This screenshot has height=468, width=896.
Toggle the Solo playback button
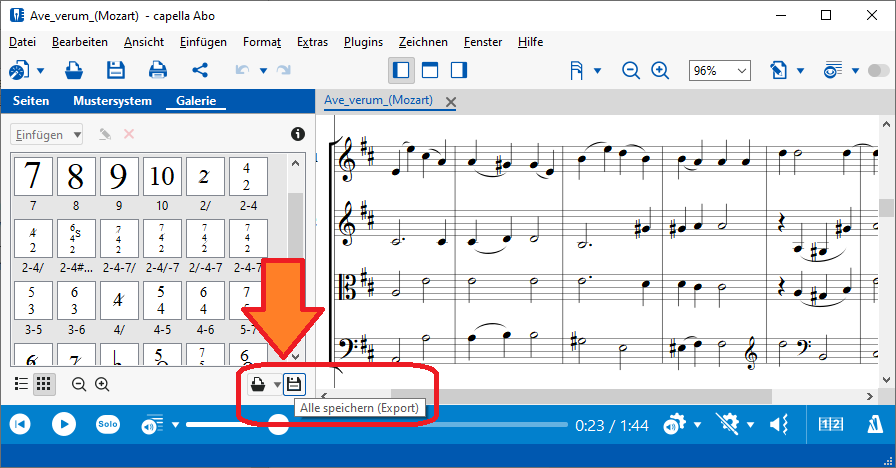107,424
